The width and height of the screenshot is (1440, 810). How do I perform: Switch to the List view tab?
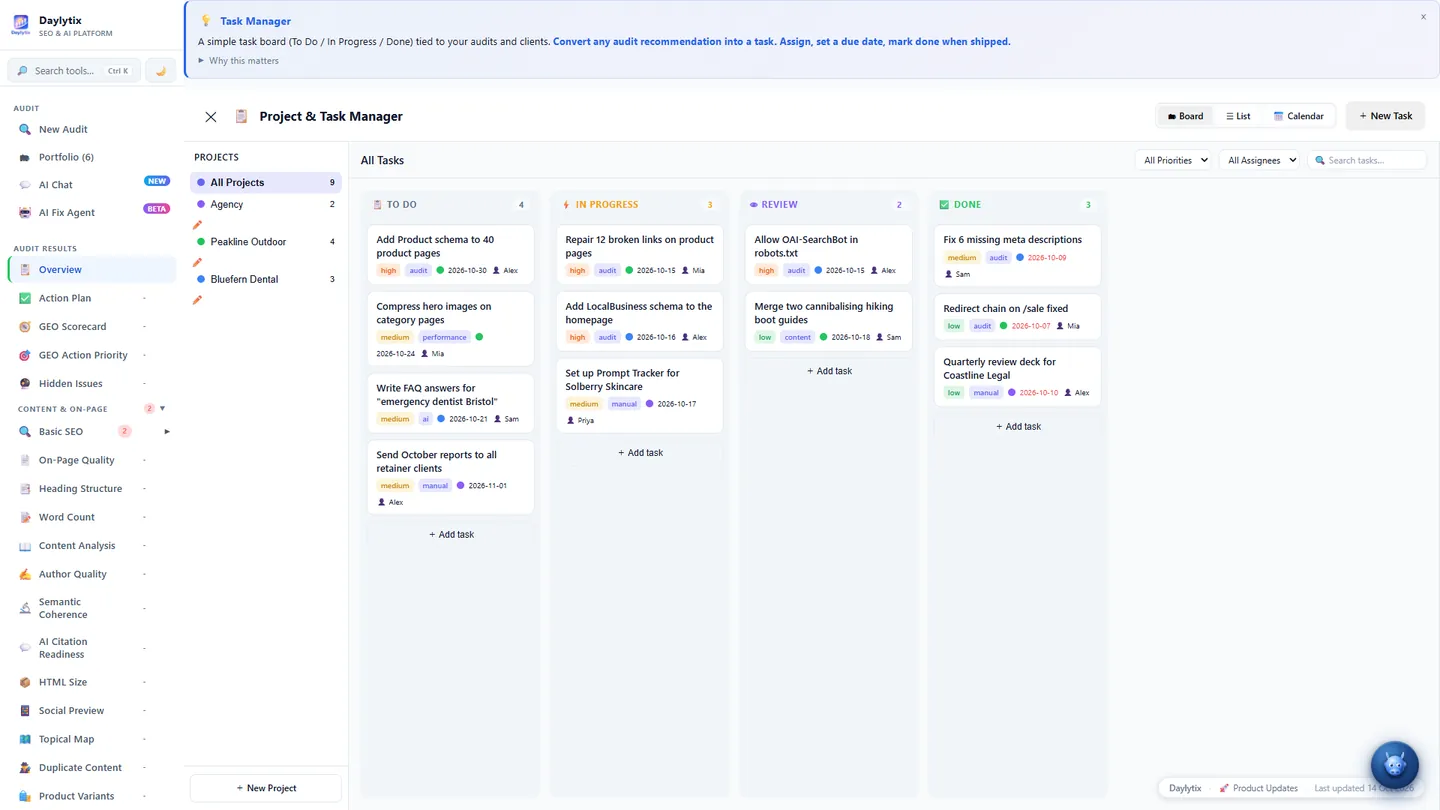point(1238,116)
